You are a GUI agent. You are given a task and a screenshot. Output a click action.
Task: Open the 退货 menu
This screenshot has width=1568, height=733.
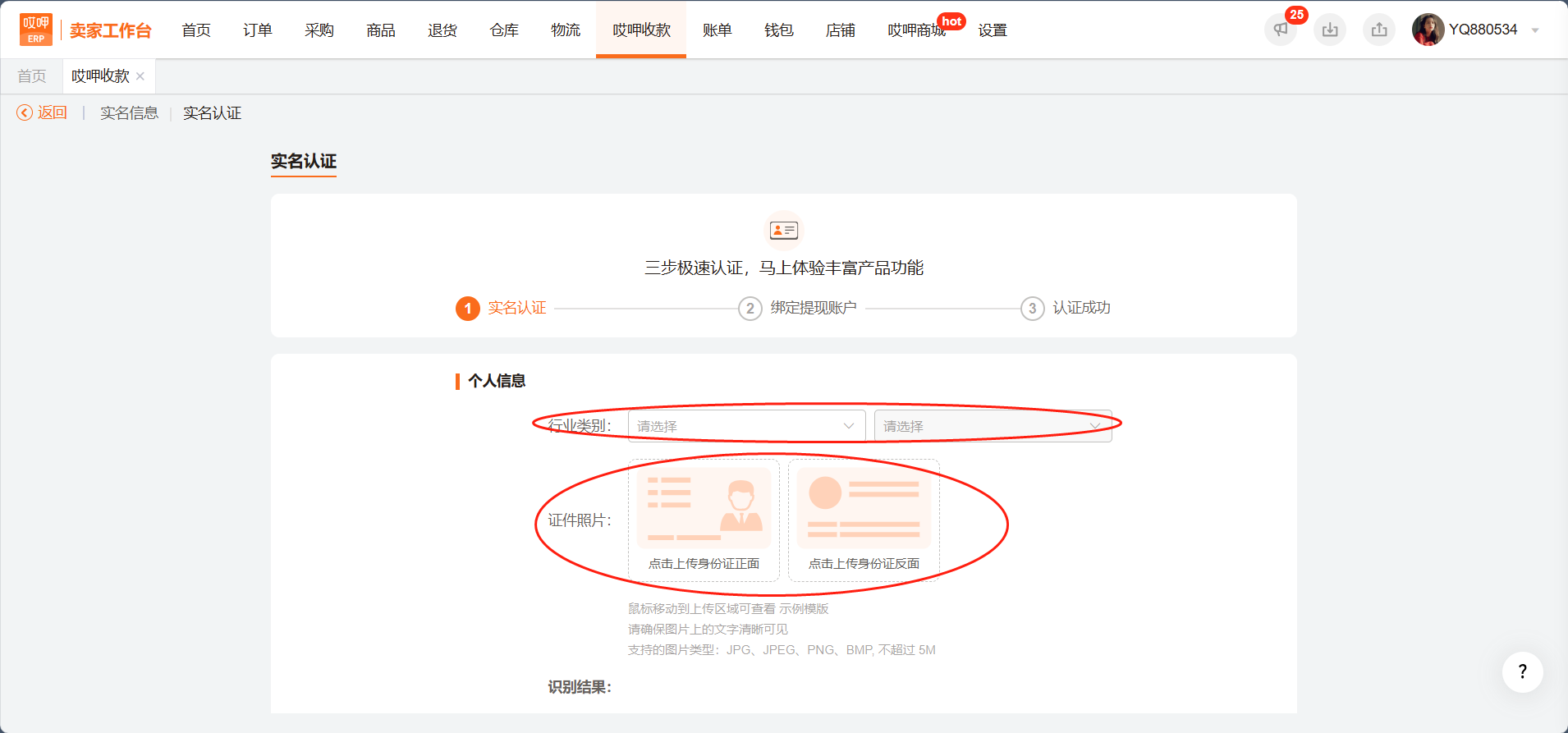pos(442,30)
